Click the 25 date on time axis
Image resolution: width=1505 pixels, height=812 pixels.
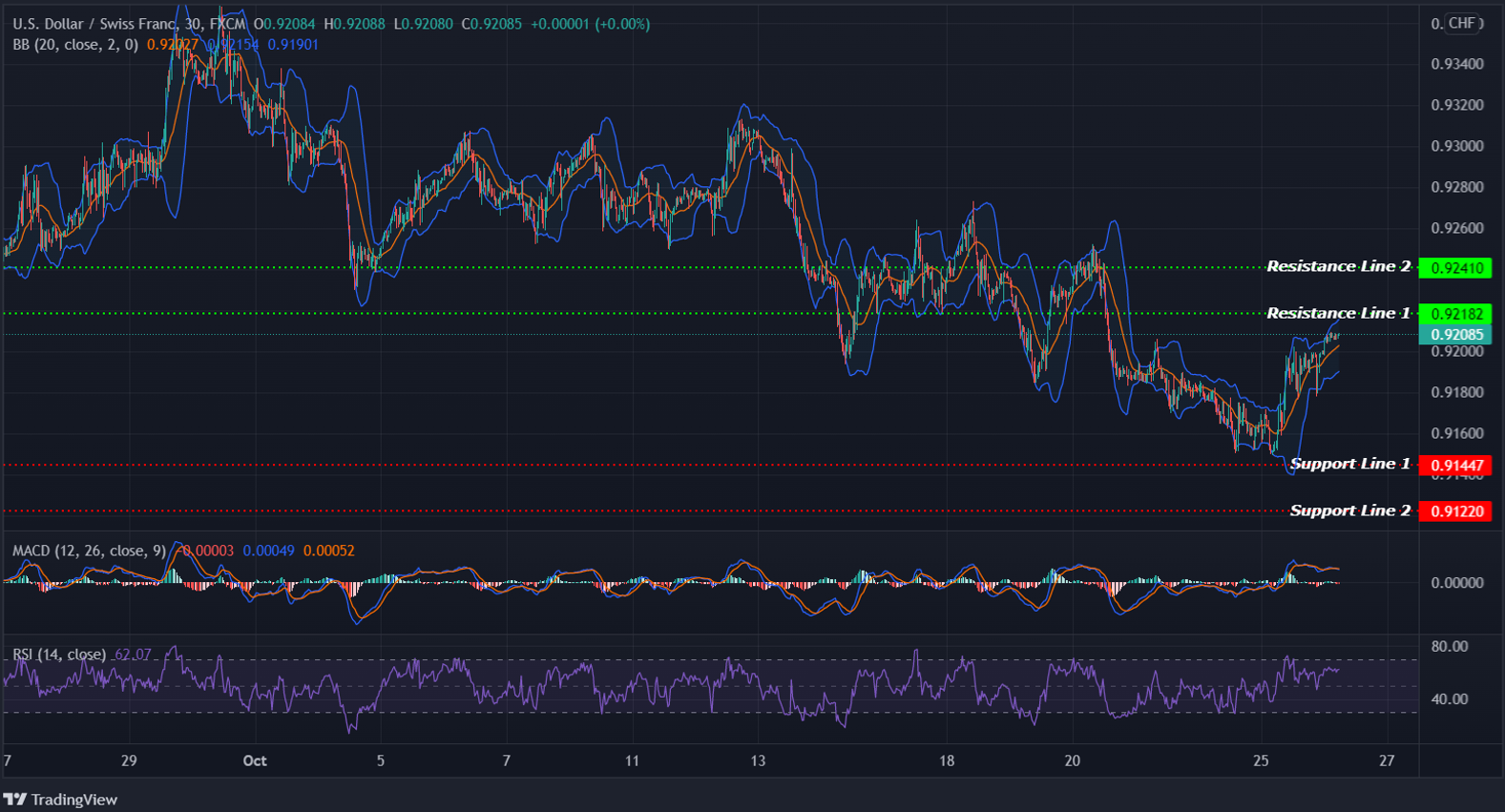click(1262, 760)
